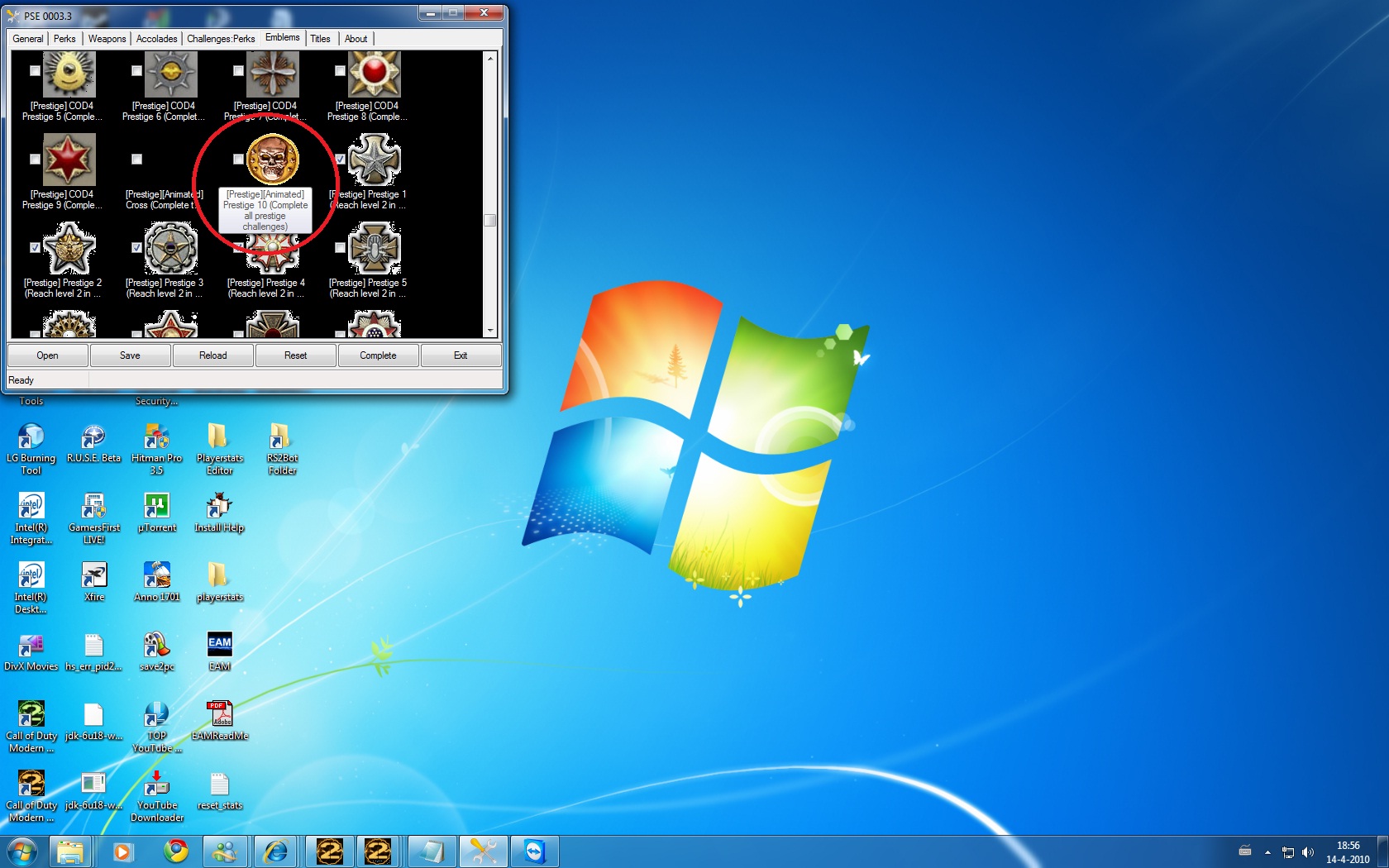Click the Save button
The image size is (1389, 868).
[x=130, y=355]
